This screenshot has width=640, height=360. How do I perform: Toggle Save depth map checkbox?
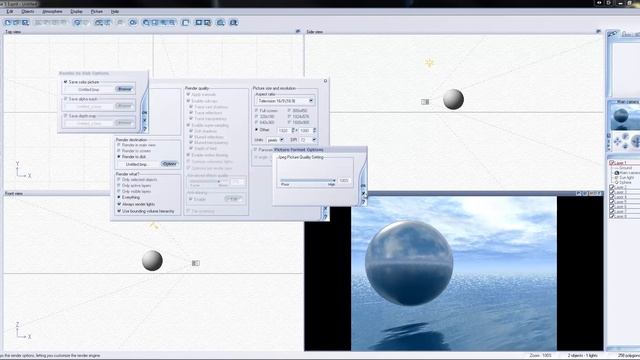click(66, 116)
